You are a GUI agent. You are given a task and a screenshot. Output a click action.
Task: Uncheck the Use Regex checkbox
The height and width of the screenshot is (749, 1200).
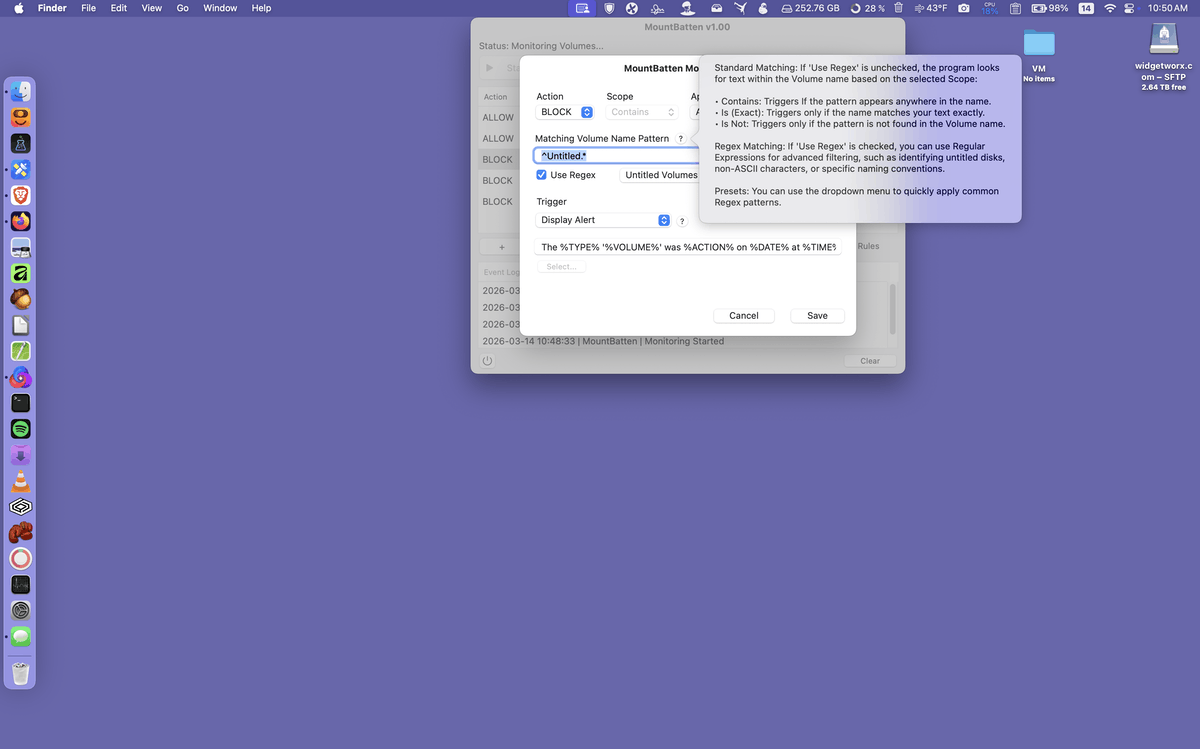[542, 175]
